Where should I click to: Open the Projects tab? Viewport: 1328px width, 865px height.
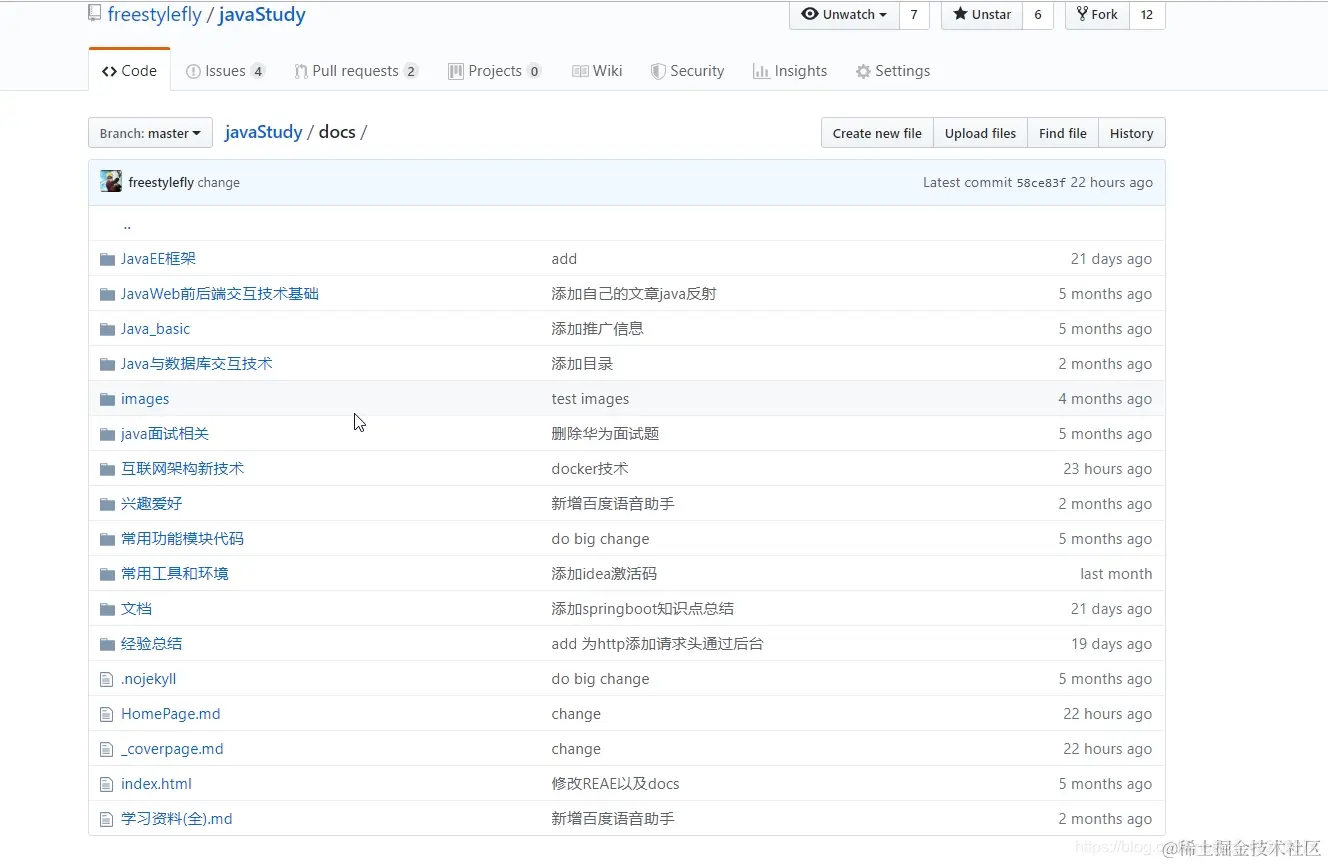coord(495,71)
